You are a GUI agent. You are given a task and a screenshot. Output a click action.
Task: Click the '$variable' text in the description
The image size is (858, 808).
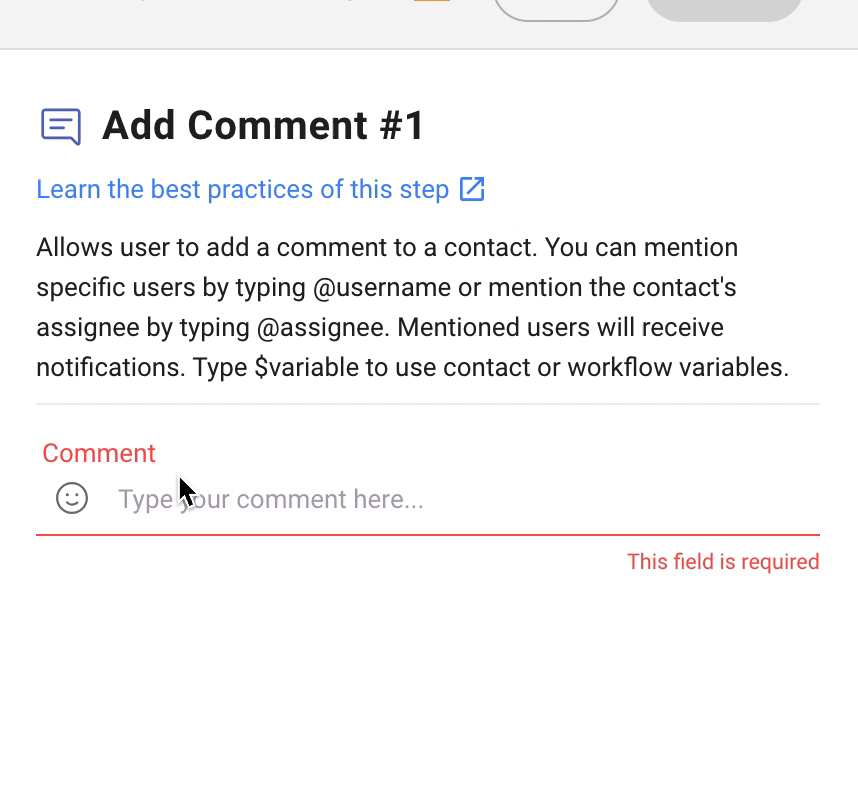(306, 368)
